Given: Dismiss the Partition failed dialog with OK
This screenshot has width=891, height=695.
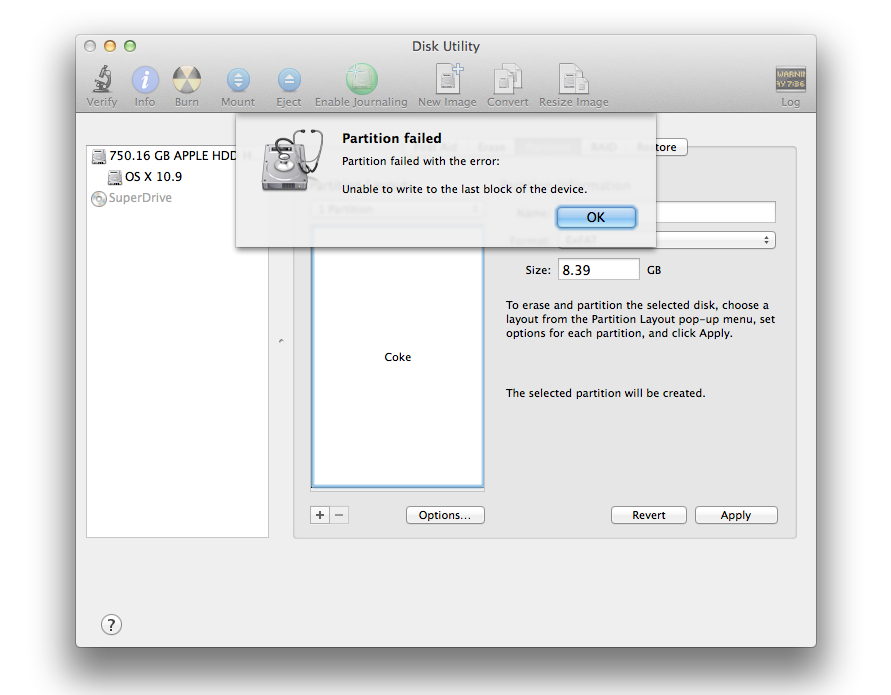Looking at the screenshot, I should click(x=596, y=217).
